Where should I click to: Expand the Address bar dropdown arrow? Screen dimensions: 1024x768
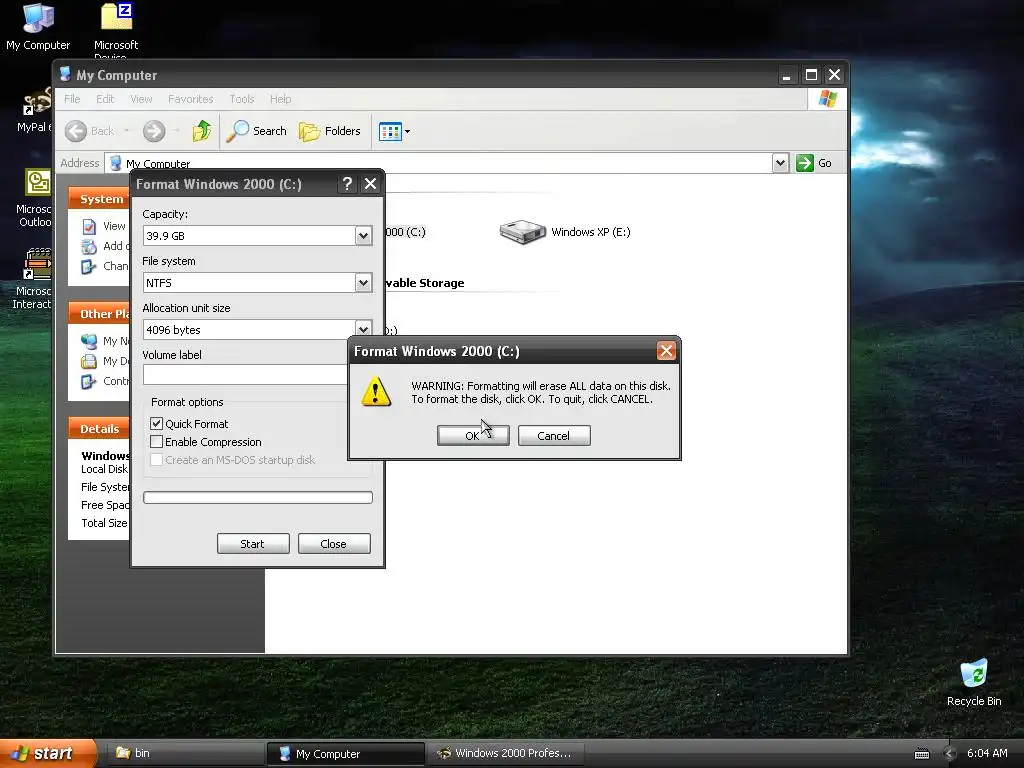click(780, 163)
